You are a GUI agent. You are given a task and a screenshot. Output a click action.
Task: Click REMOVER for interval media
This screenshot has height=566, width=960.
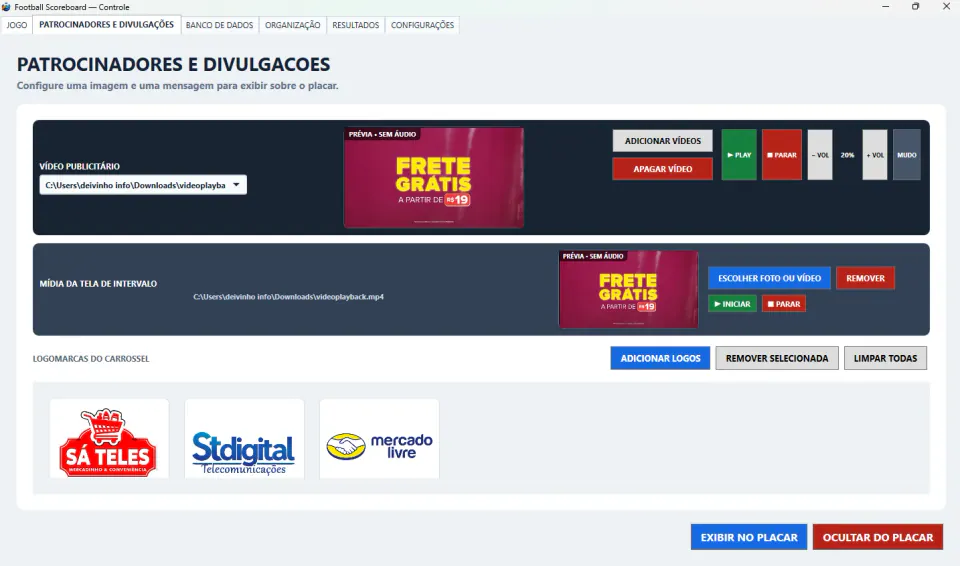coord(865,278)
